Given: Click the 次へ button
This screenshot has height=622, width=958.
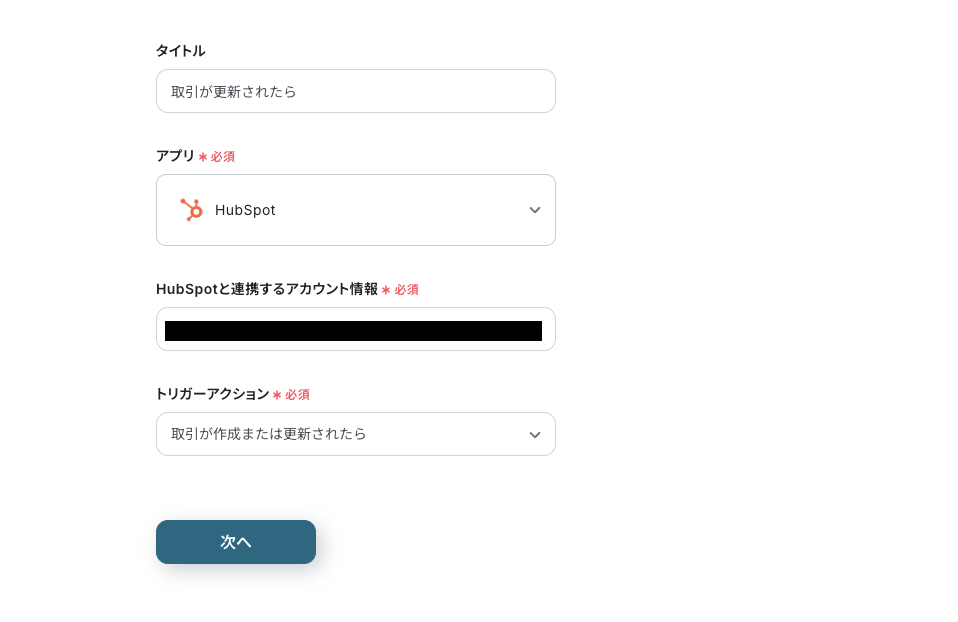Looking at the screenshot, I should 236,542.
